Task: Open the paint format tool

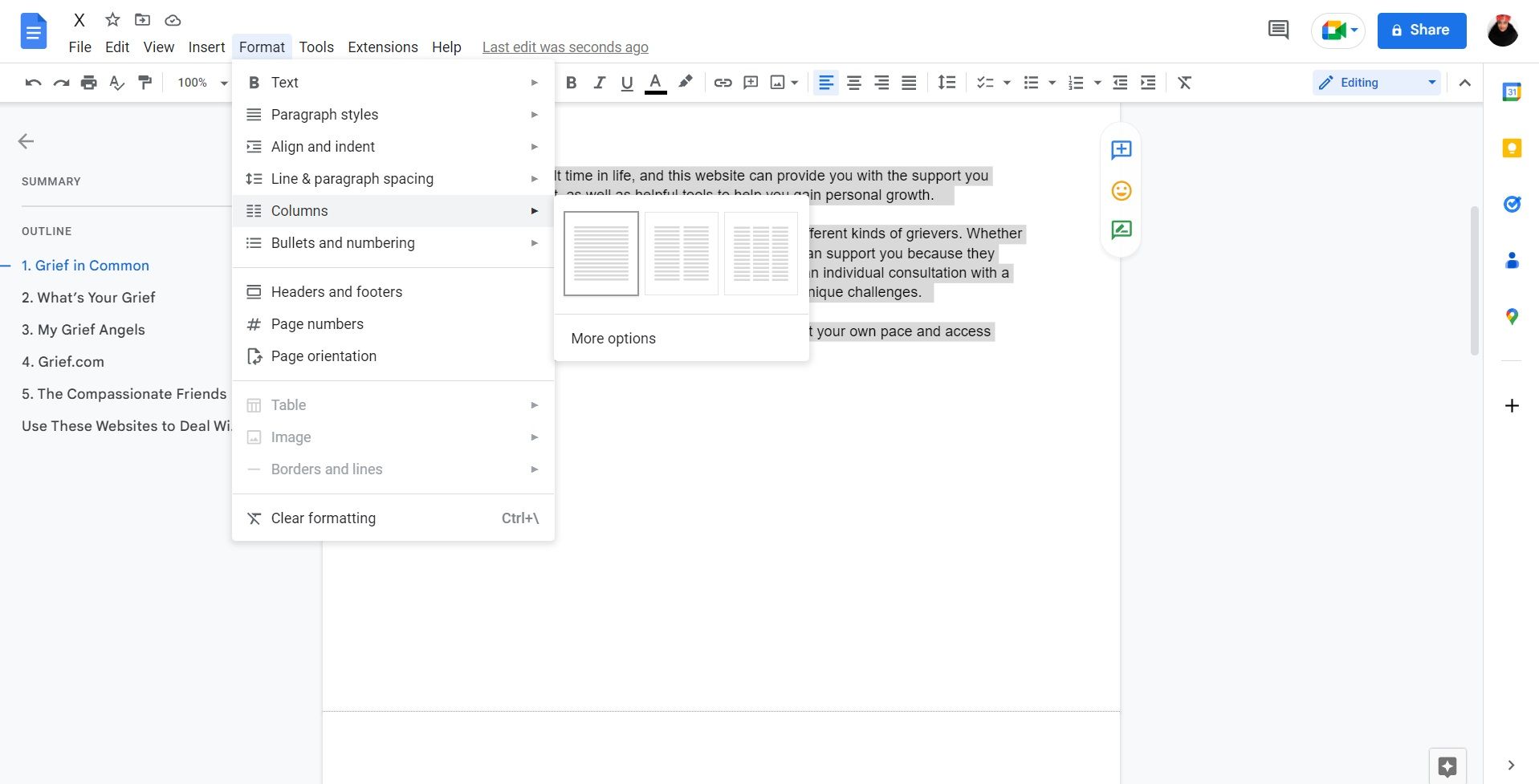Action: click(x=145, y=82)
